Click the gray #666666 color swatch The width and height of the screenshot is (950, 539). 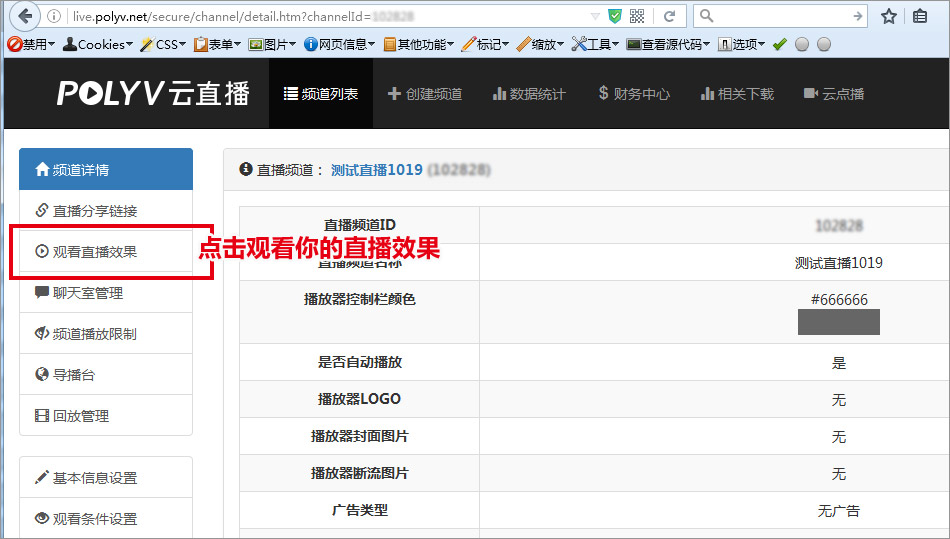[838, 322]
